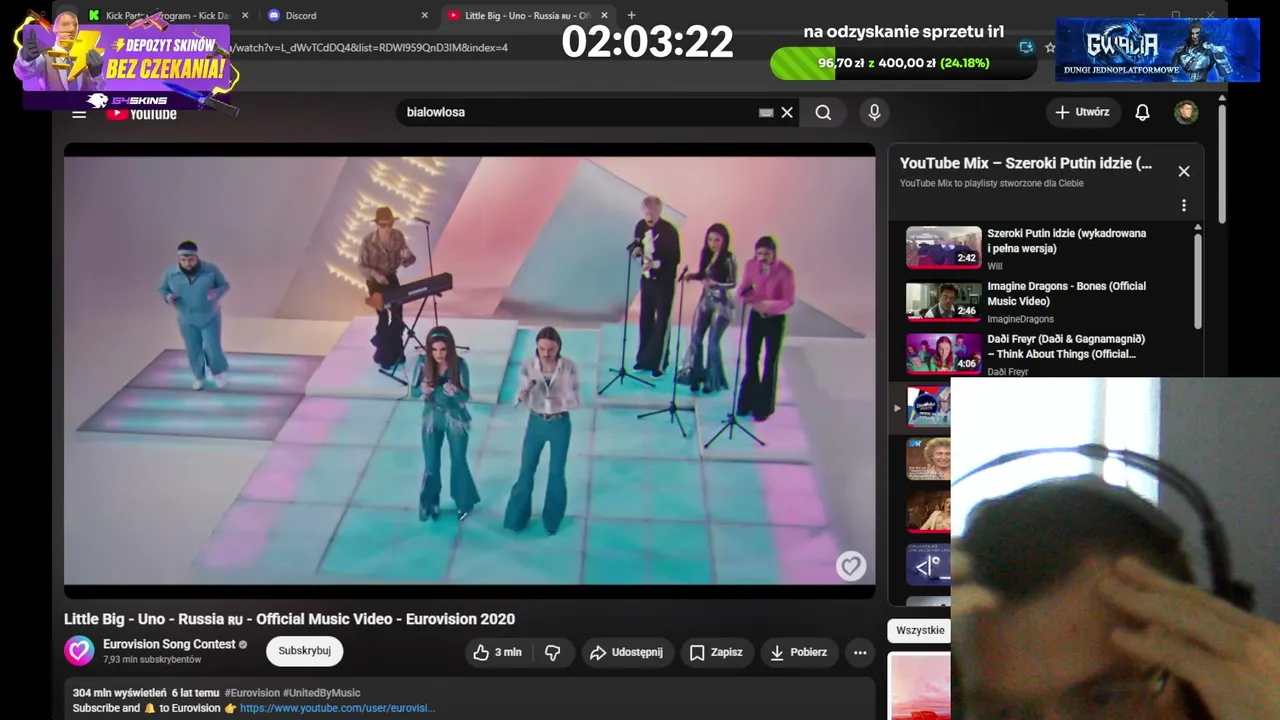Screen dimensions: 1280x720
Task: Open the account avatar menu
Action: (1186, 113)
